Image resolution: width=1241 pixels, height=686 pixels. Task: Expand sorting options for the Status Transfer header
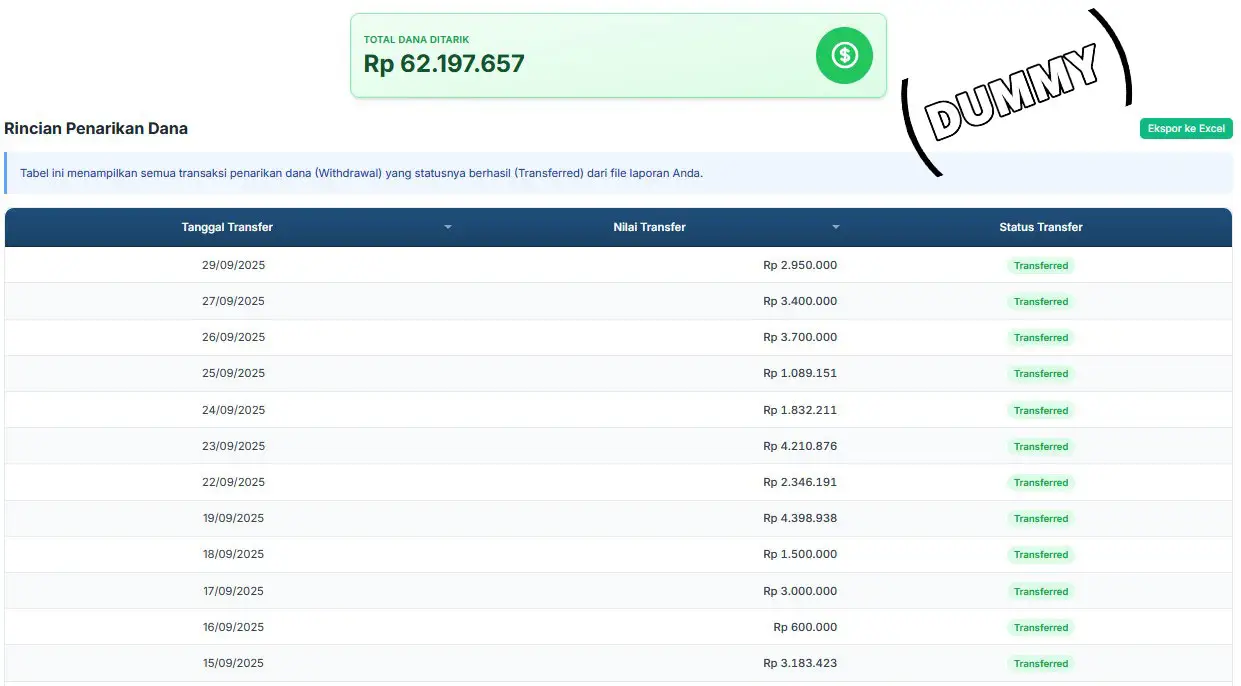(1040, 227)
